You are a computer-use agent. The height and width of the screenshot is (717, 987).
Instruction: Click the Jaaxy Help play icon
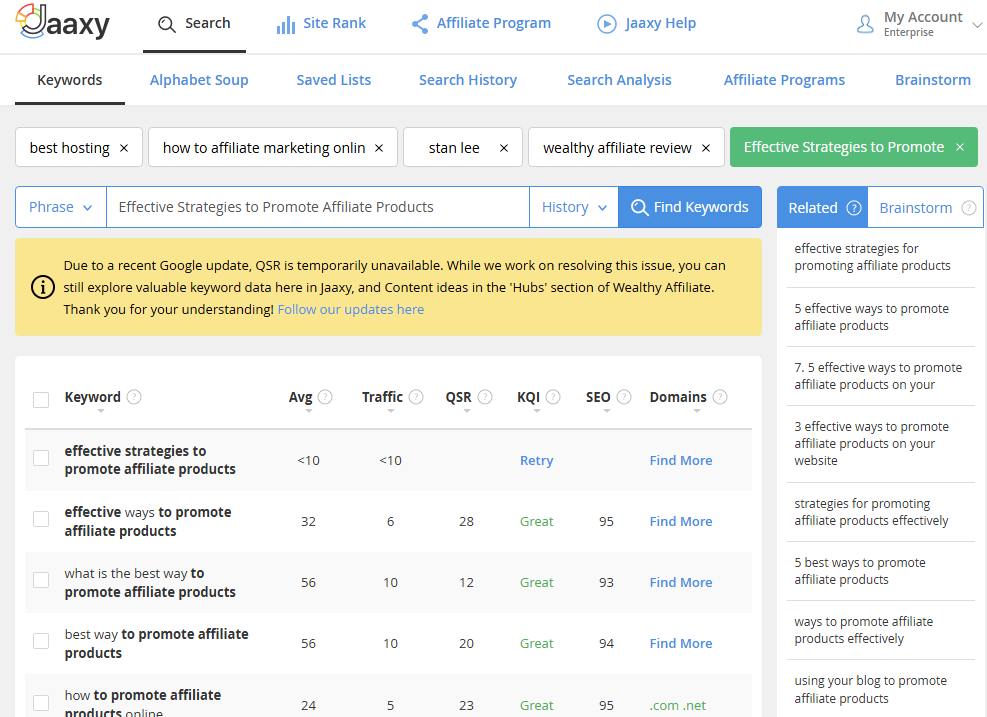(607, 24)
